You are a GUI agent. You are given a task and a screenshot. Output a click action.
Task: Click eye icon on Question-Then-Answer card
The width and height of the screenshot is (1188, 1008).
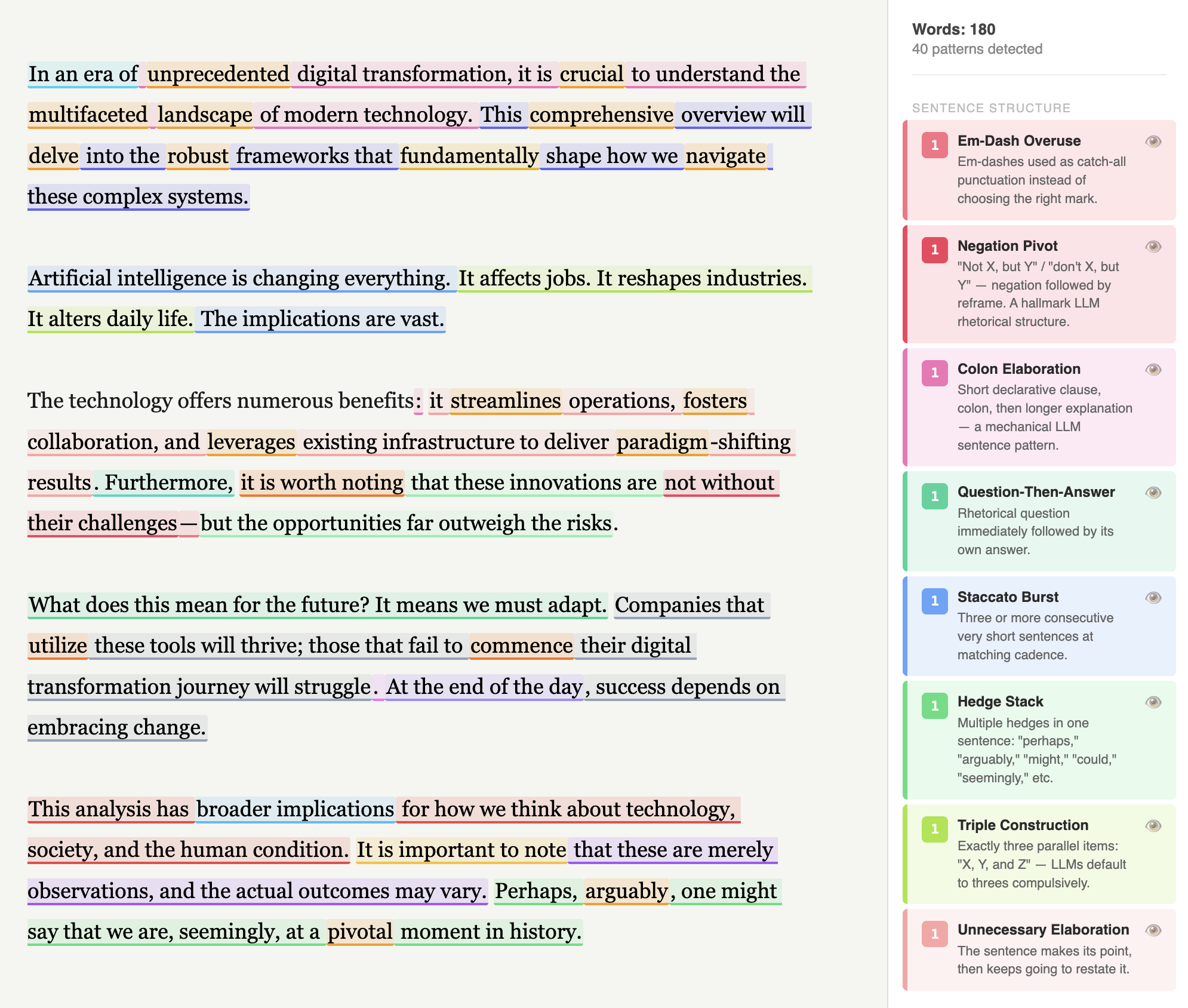1153,493
